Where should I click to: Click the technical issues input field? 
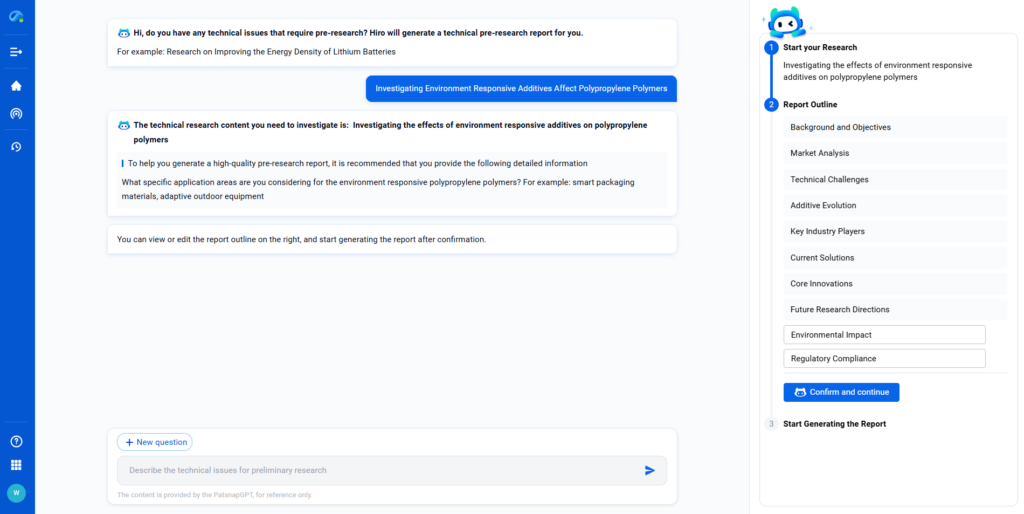[380, 470]
